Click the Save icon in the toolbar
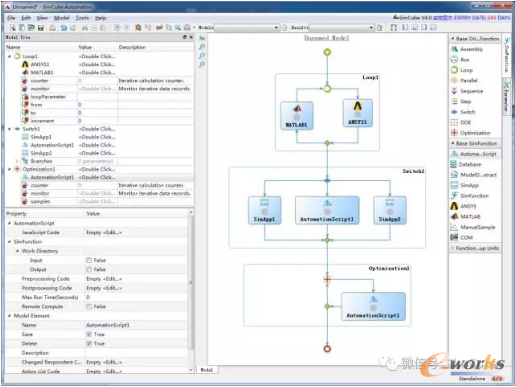Image resolution: width=515 pixels, height=387 pixels. pos(41,28)
